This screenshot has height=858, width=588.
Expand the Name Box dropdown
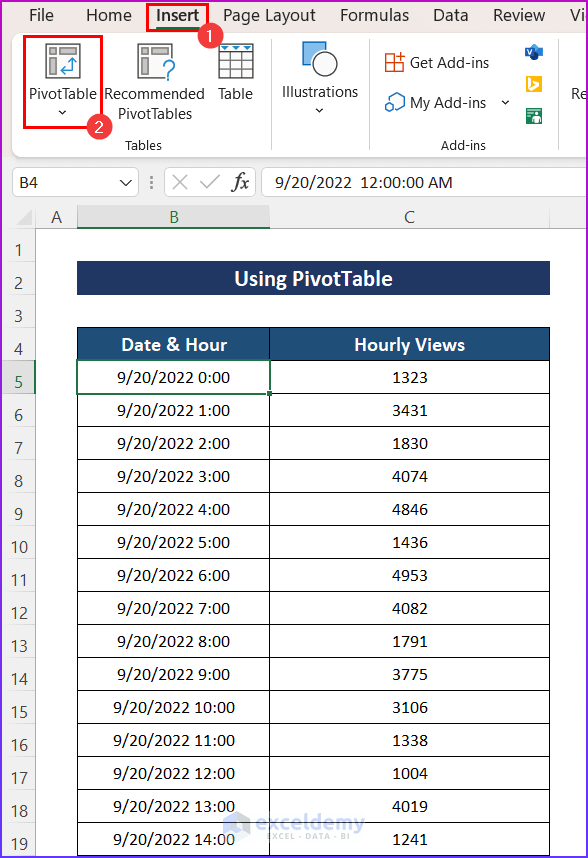124,182
